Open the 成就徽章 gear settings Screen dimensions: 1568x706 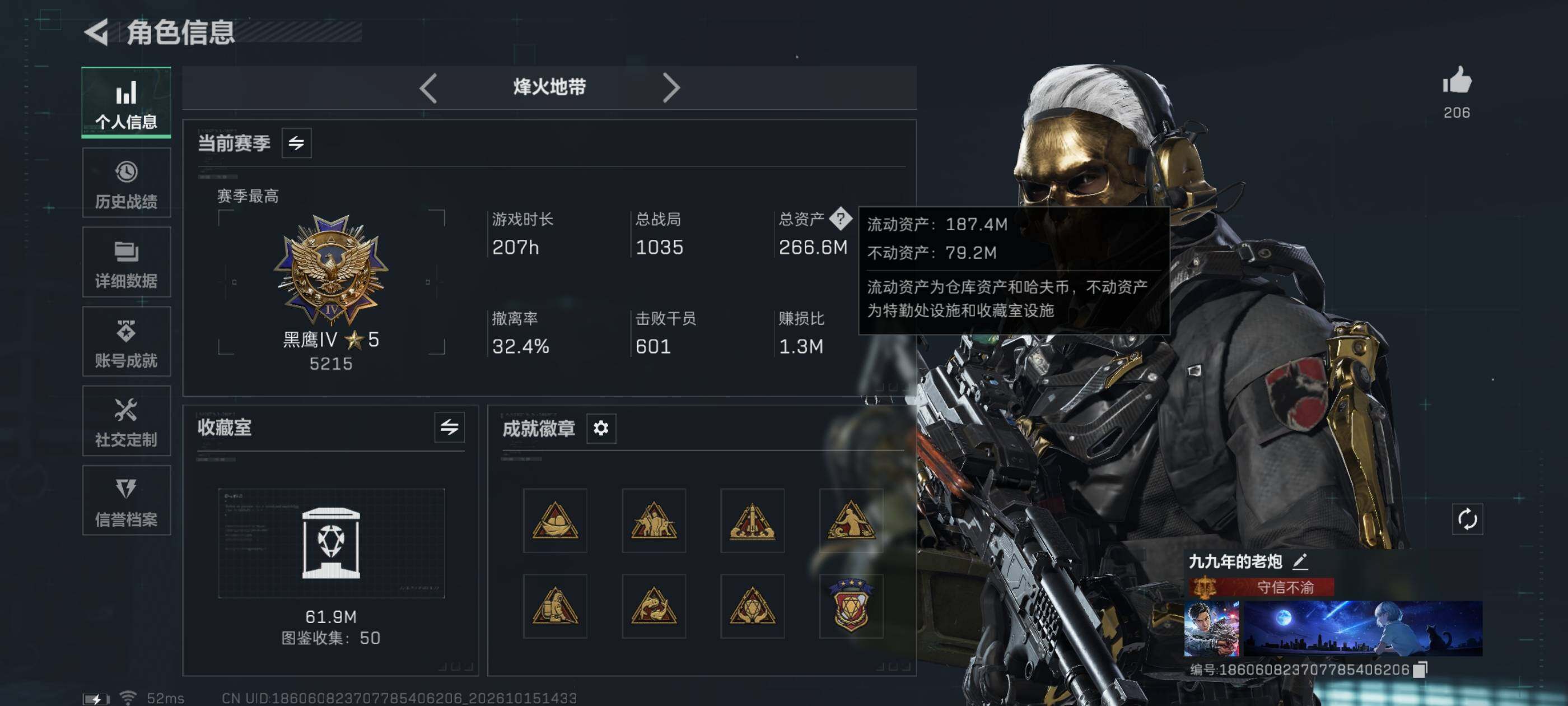pos(601,428)
